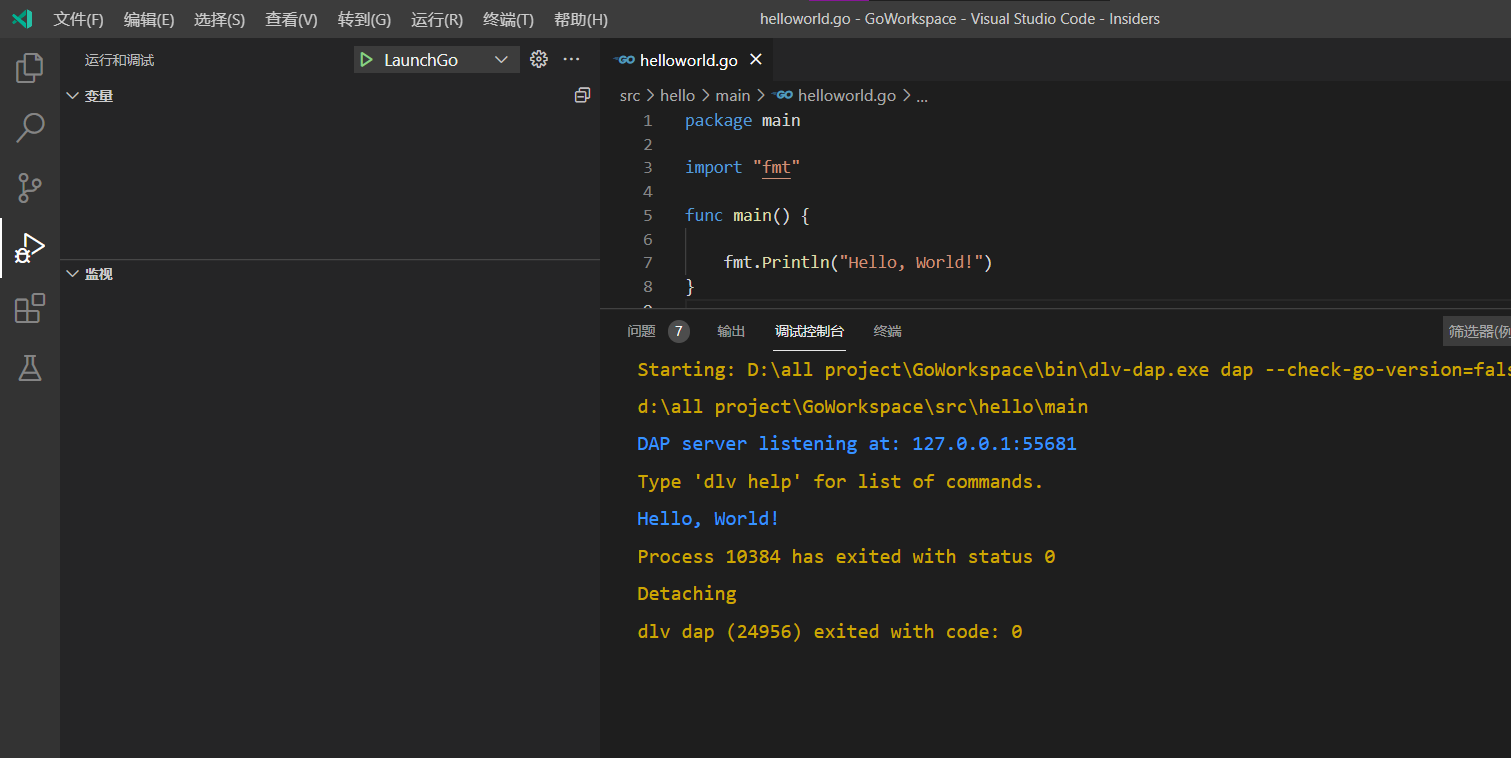Click the hello breadcrumb segment
The width and height of the screenshot is (1511, 758).
point(677,96)
